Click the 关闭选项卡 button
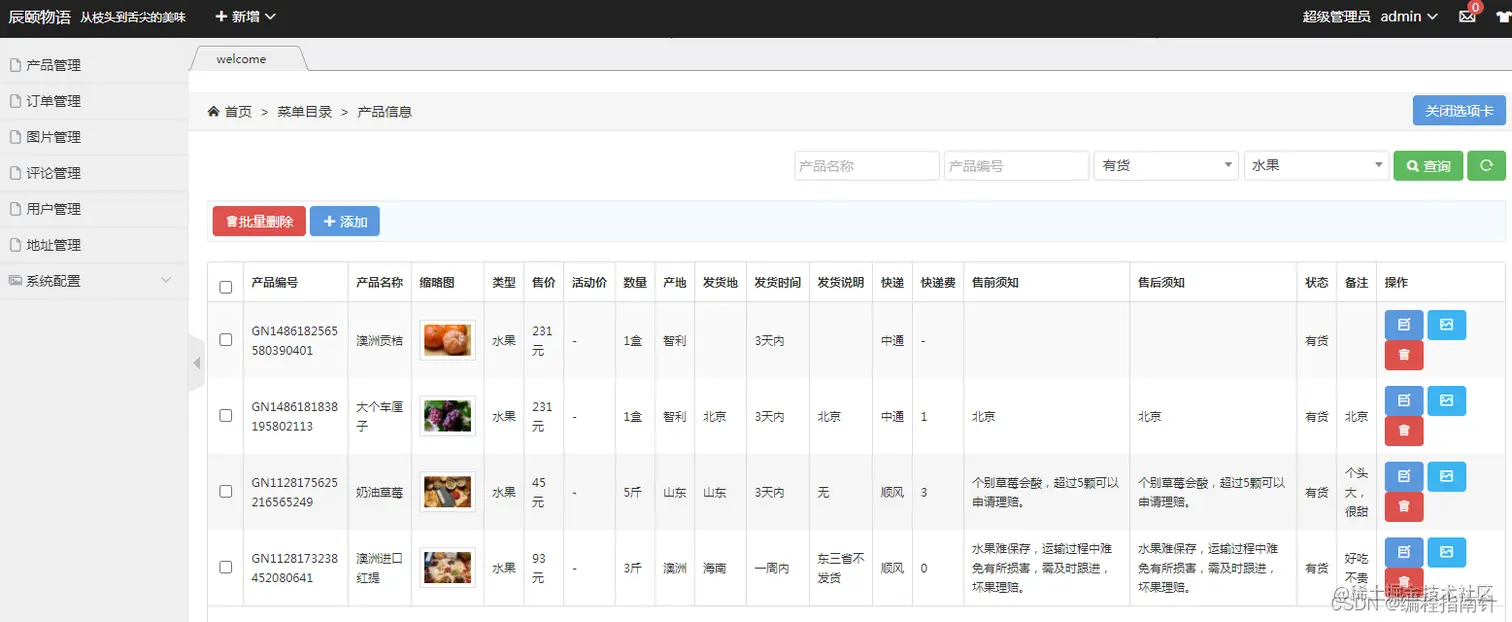The width and height of the screenshot is (1512, 622). 1459,110
